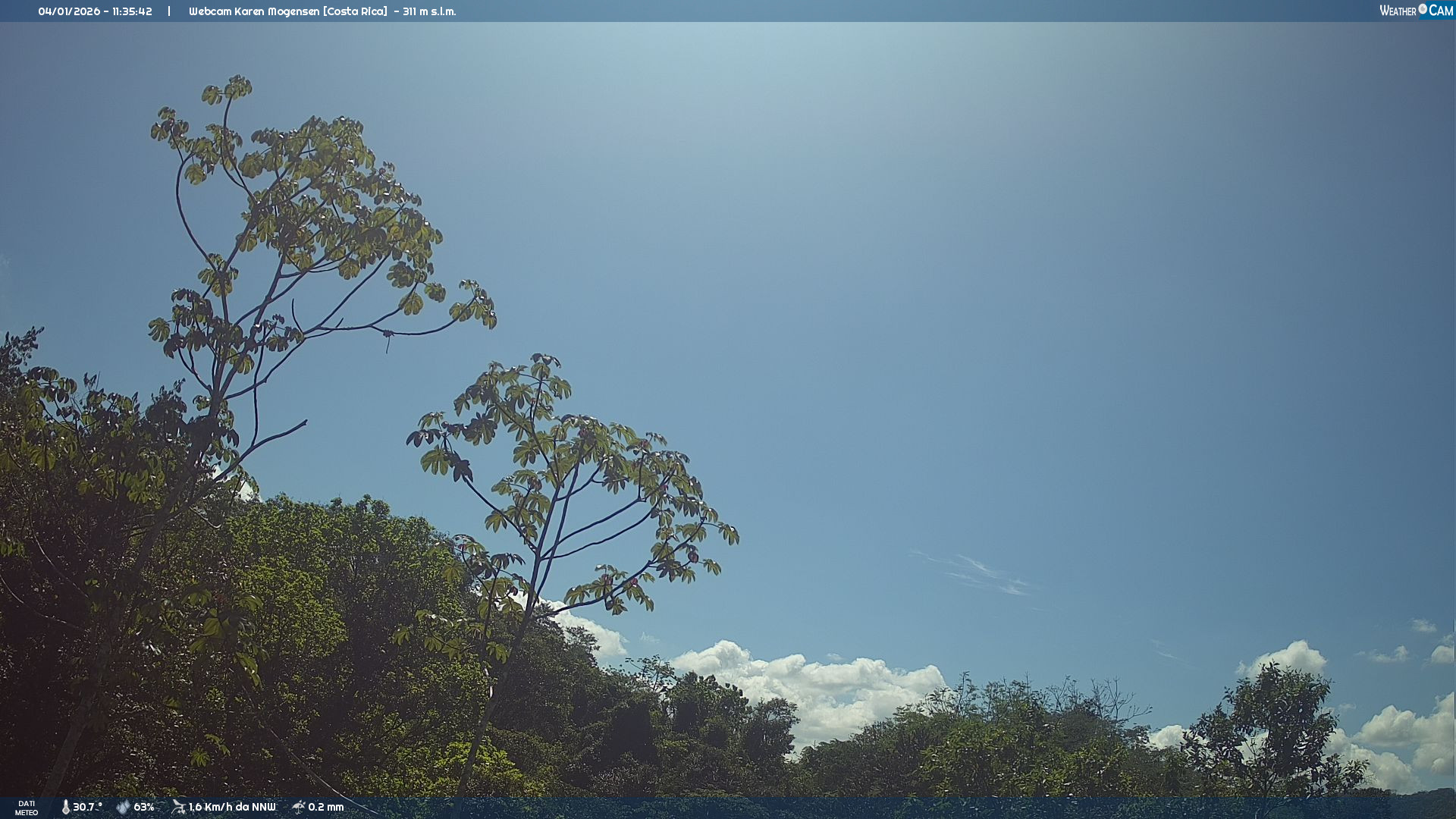The height and width of the screenshot is (819, 1456).
Task: Open the DATI METEO label
Action: [27, 808]
